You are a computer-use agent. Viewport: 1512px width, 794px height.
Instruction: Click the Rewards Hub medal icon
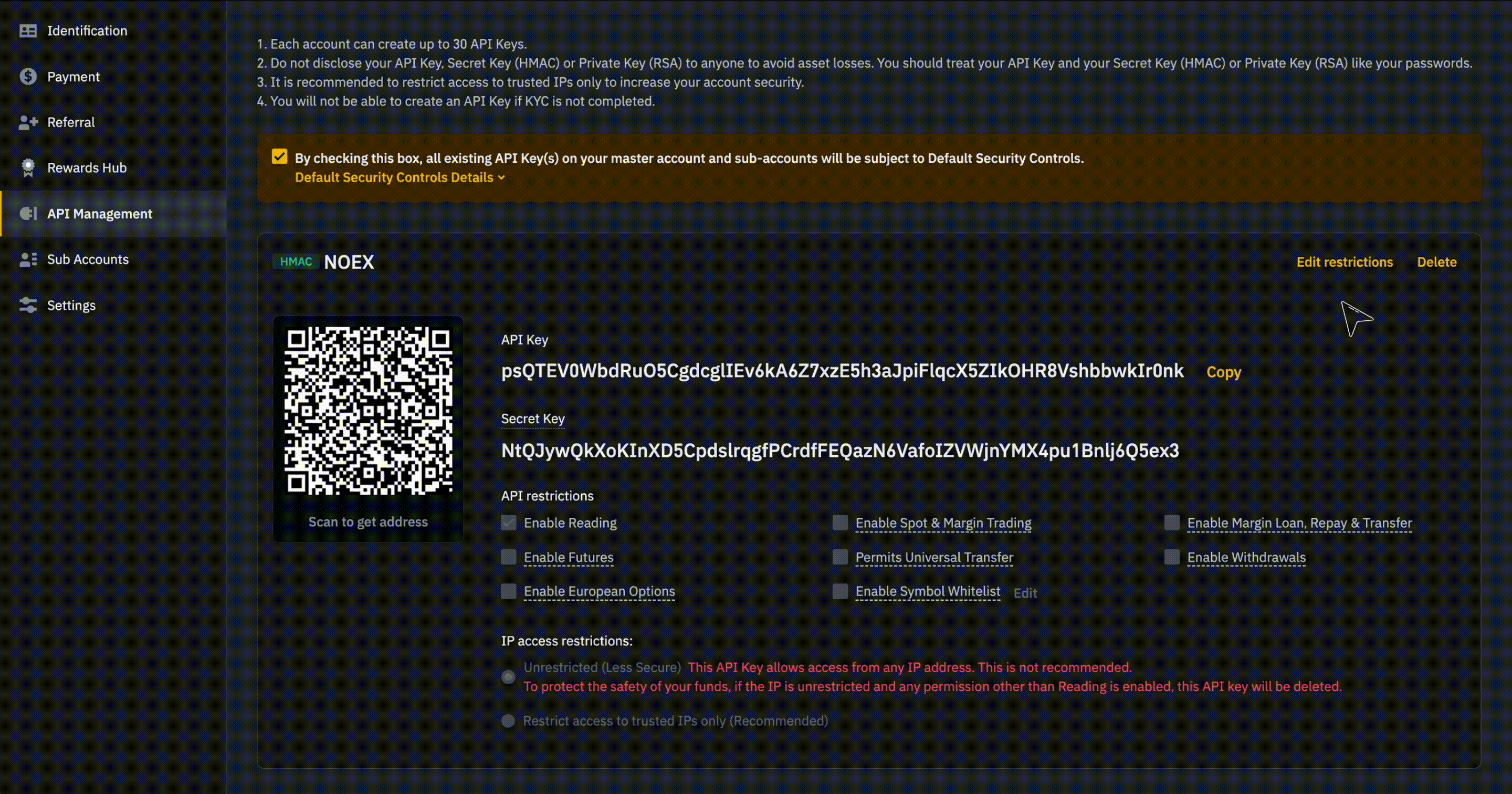pyautogui.click(x=28, y=168)
